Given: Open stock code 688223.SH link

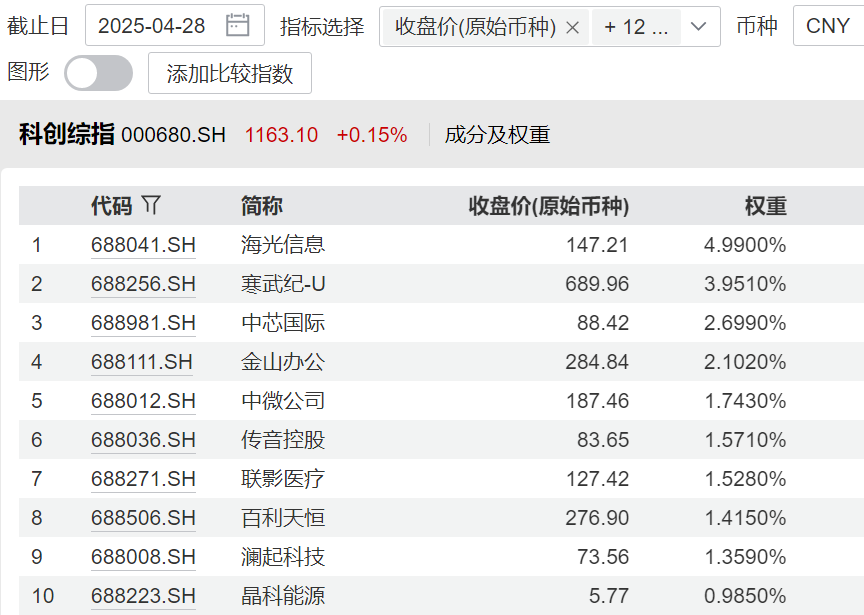Looking at the screenshot, I should 143,596.
